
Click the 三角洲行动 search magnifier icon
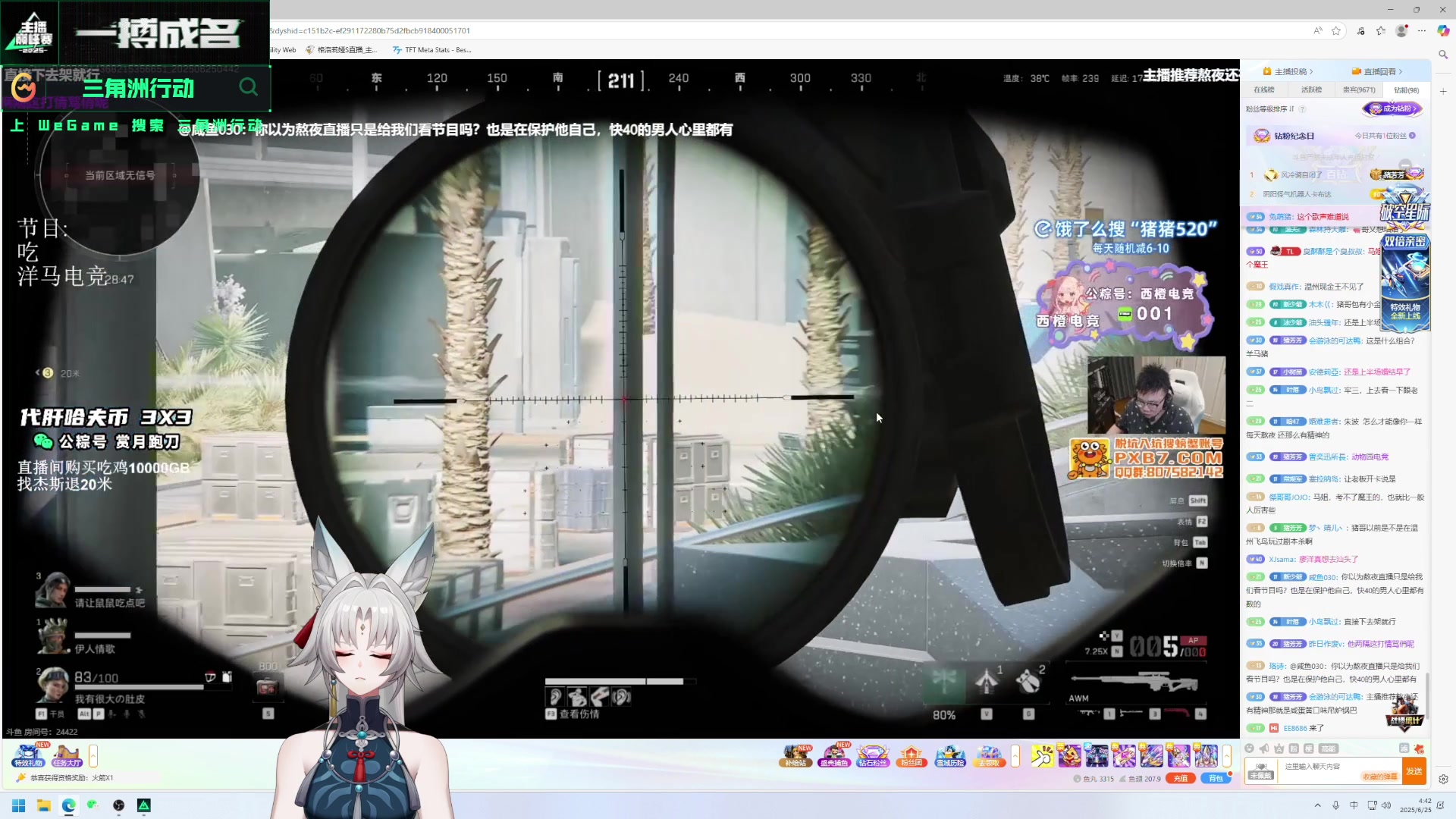point(248,87)
